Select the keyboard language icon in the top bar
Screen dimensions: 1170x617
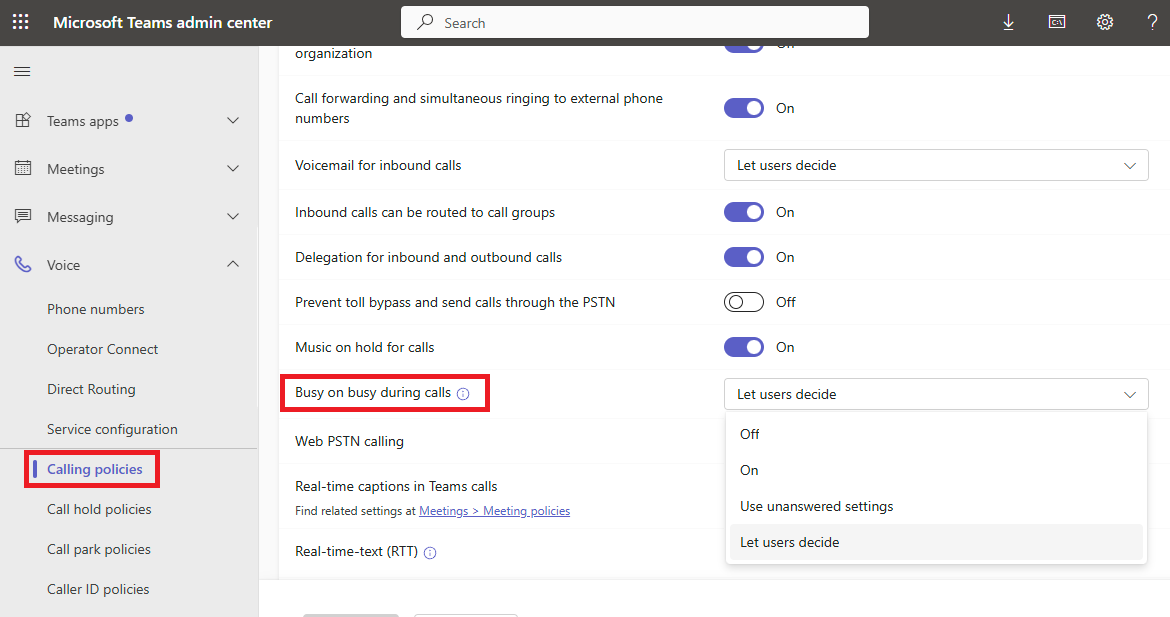tap(1056, 21)
